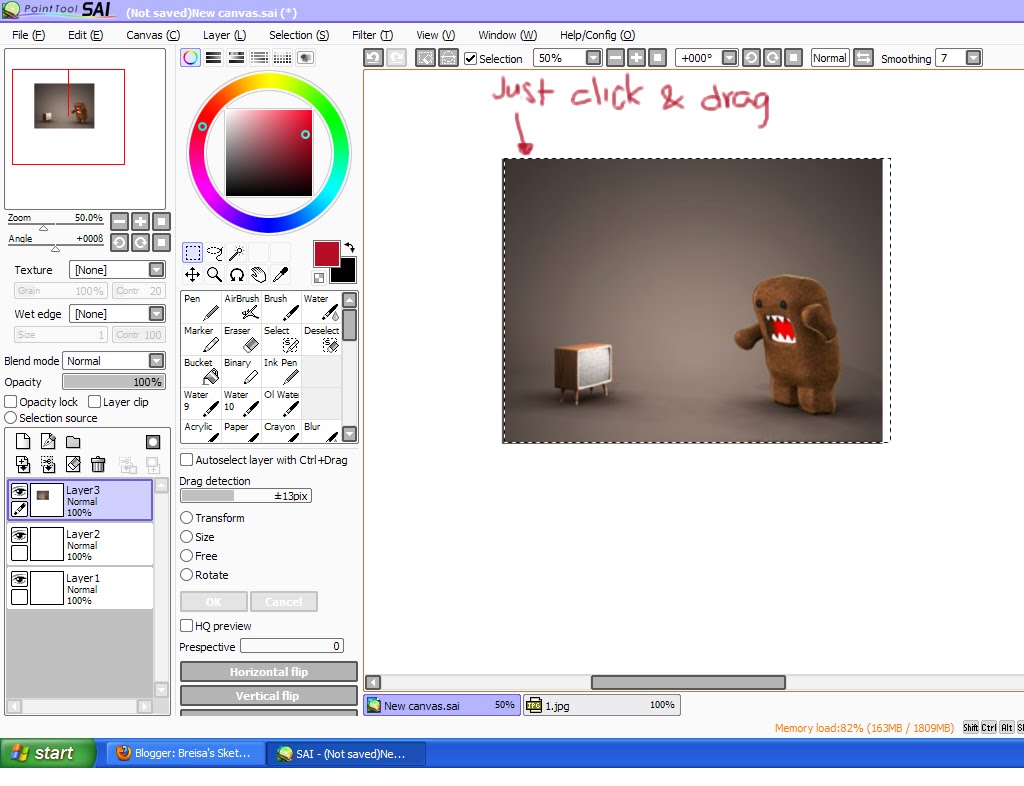Show the RGB slider panel
1024x786 pixels.
pyautogui.click(x=213, y=57)
